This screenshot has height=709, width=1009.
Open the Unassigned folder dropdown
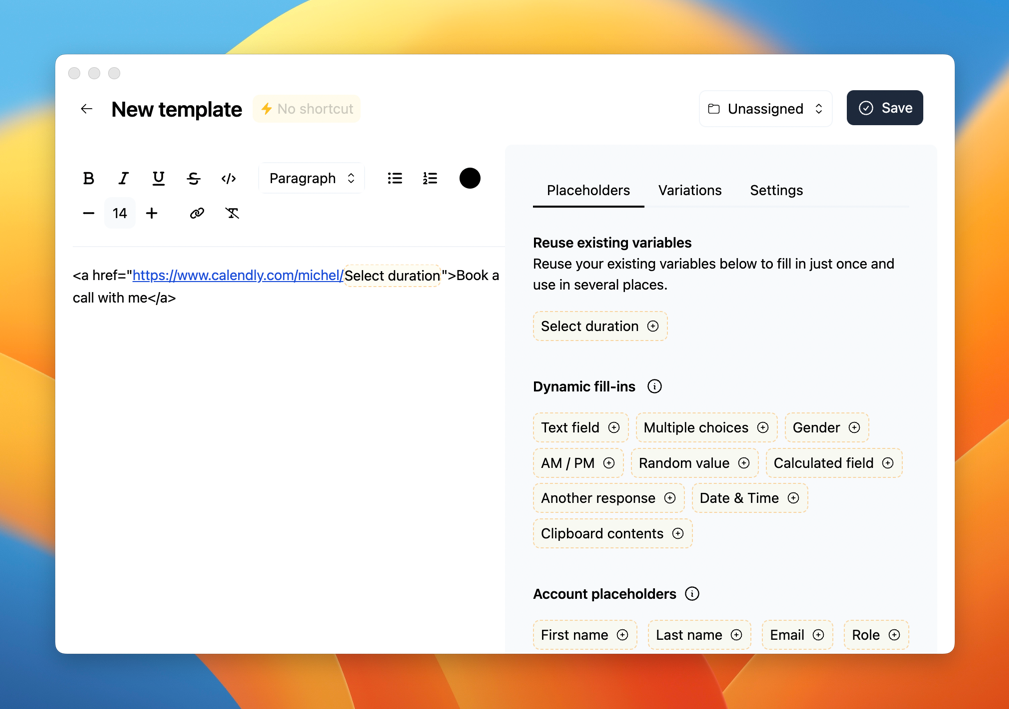click(x=765, y=107)
